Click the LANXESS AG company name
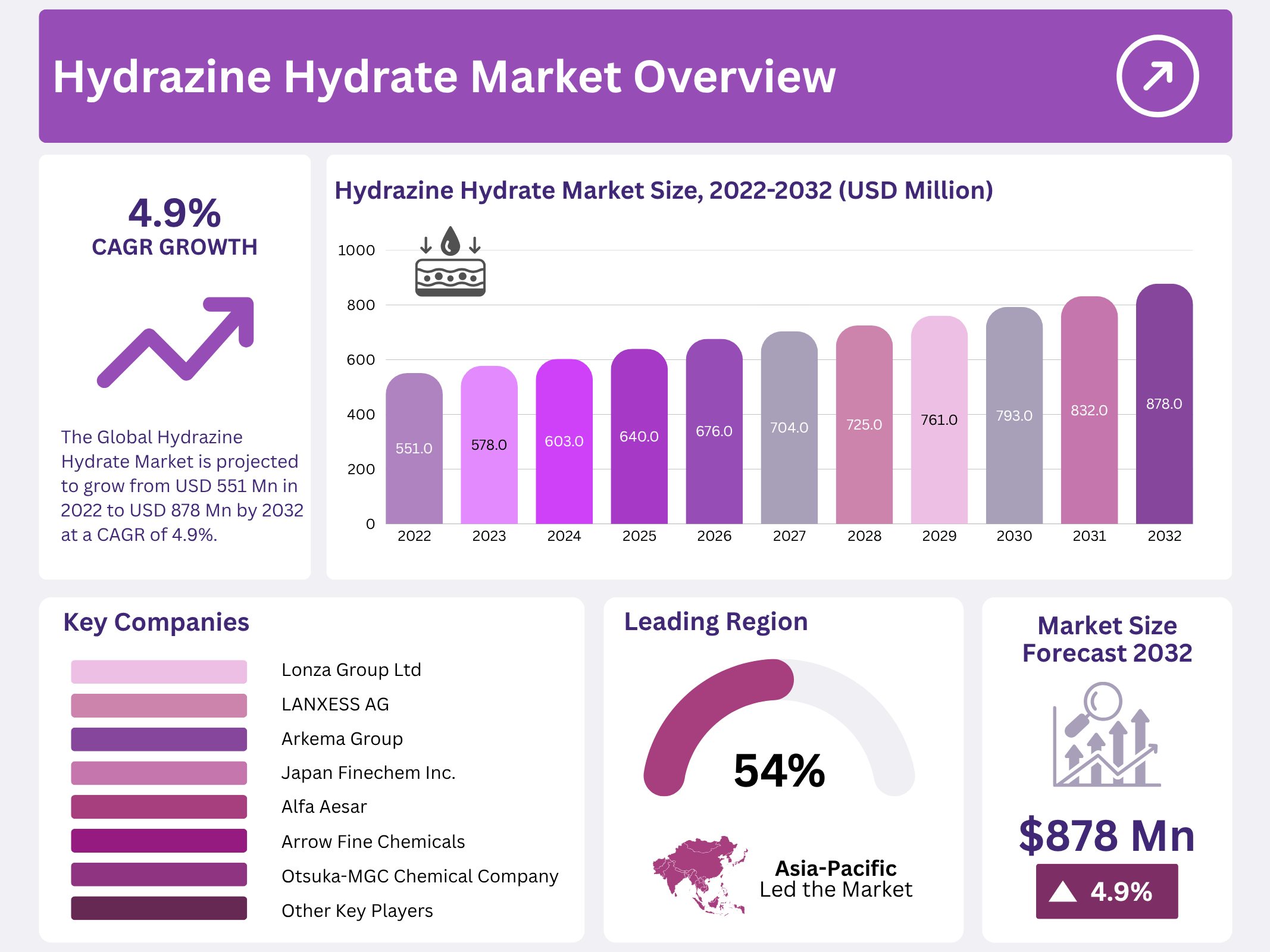 335,704
